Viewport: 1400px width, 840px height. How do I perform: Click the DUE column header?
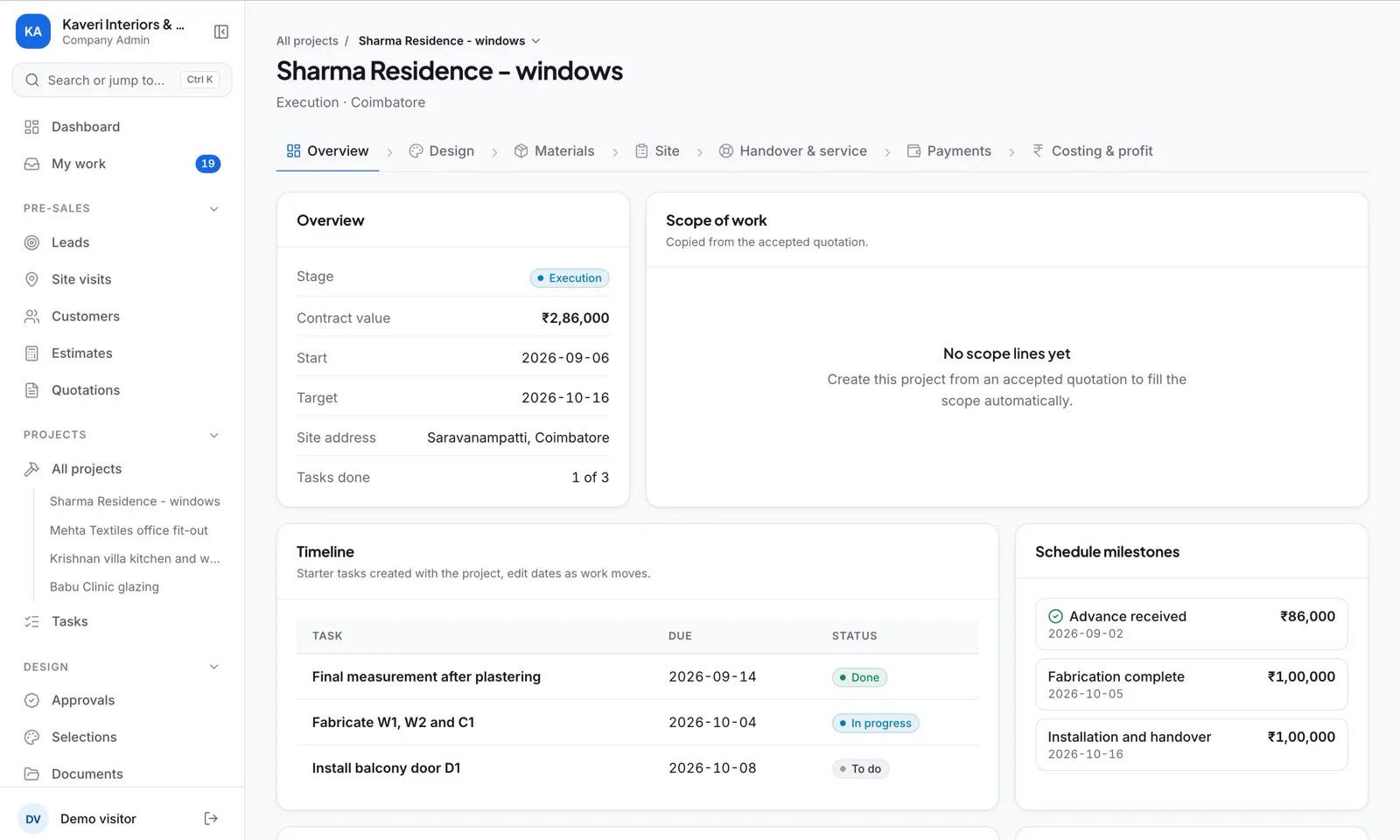680,636
